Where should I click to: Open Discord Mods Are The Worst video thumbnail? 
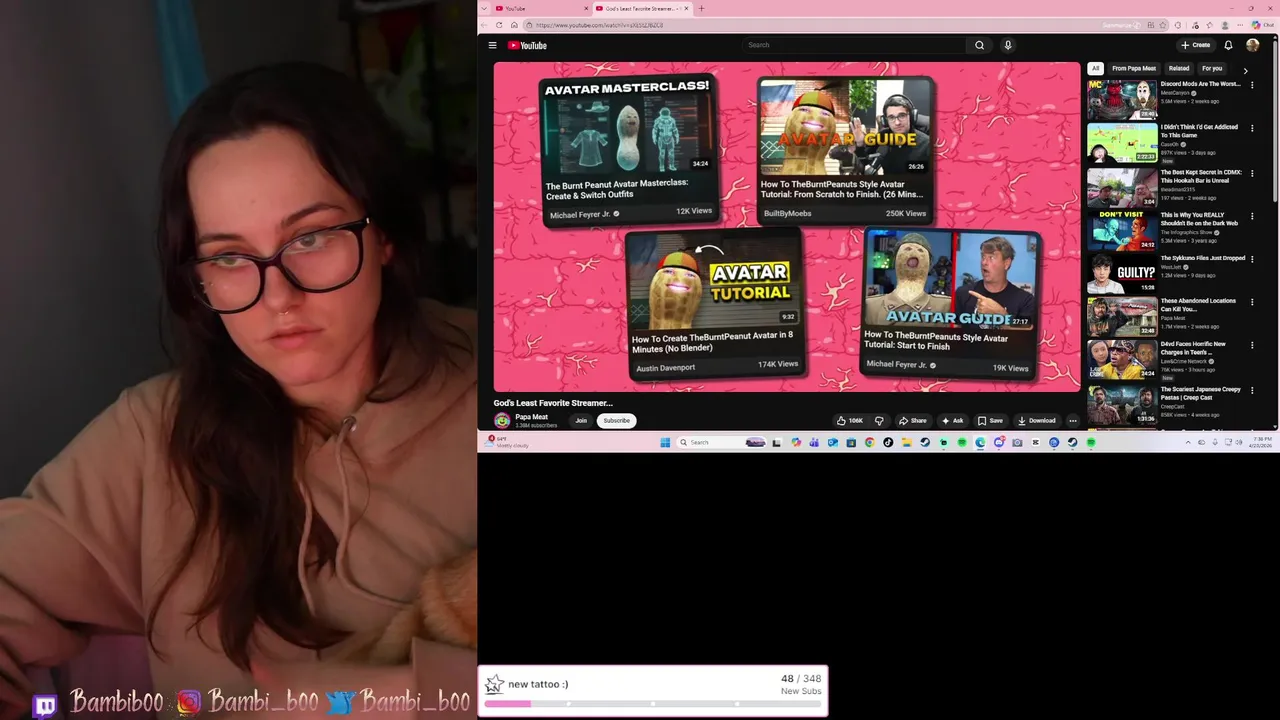[1122, 100]
